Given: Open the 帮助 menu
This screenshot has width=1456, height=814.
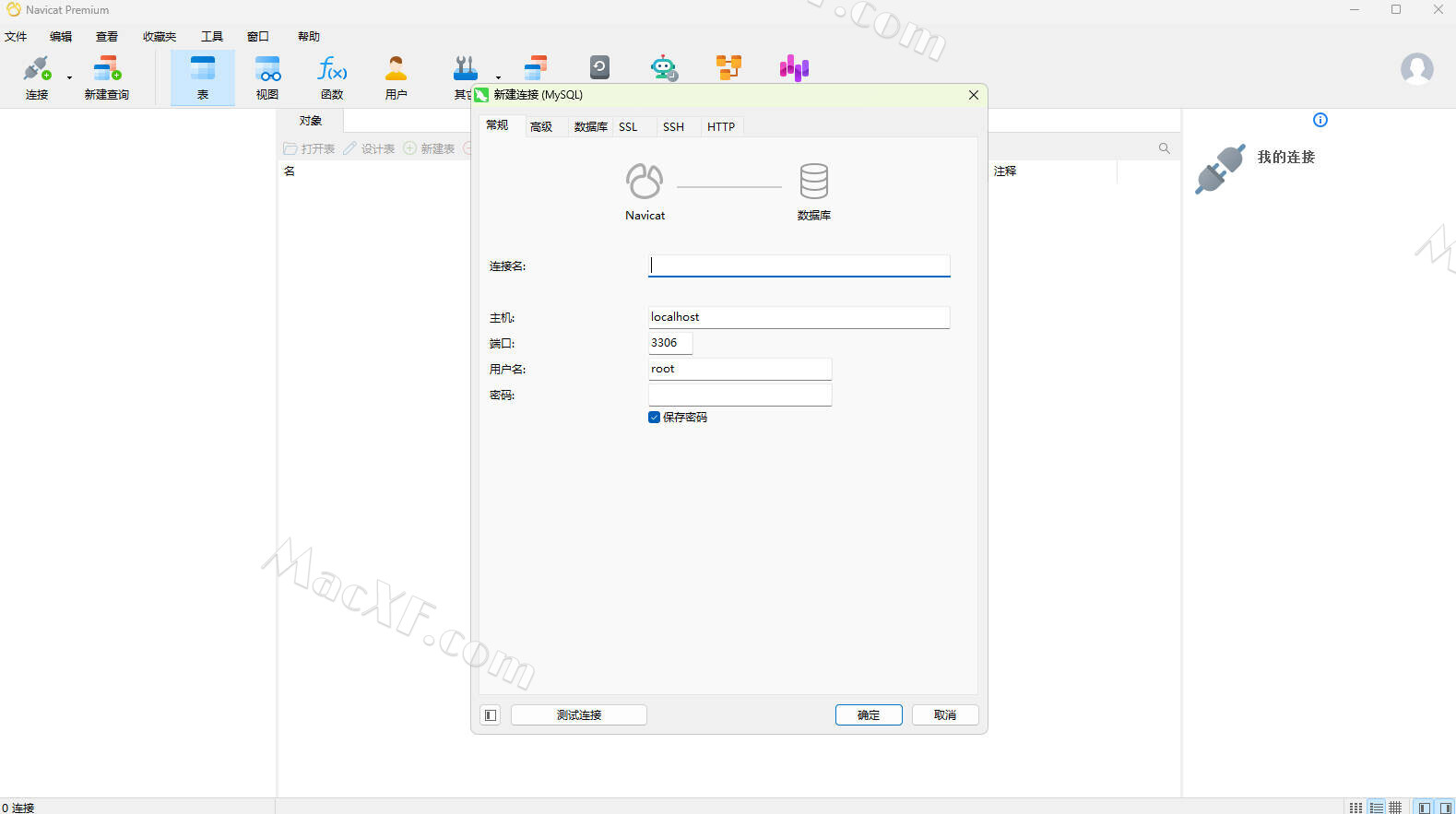Looking at the screenshot, I should pyautogui.click(x=309, y=37).
